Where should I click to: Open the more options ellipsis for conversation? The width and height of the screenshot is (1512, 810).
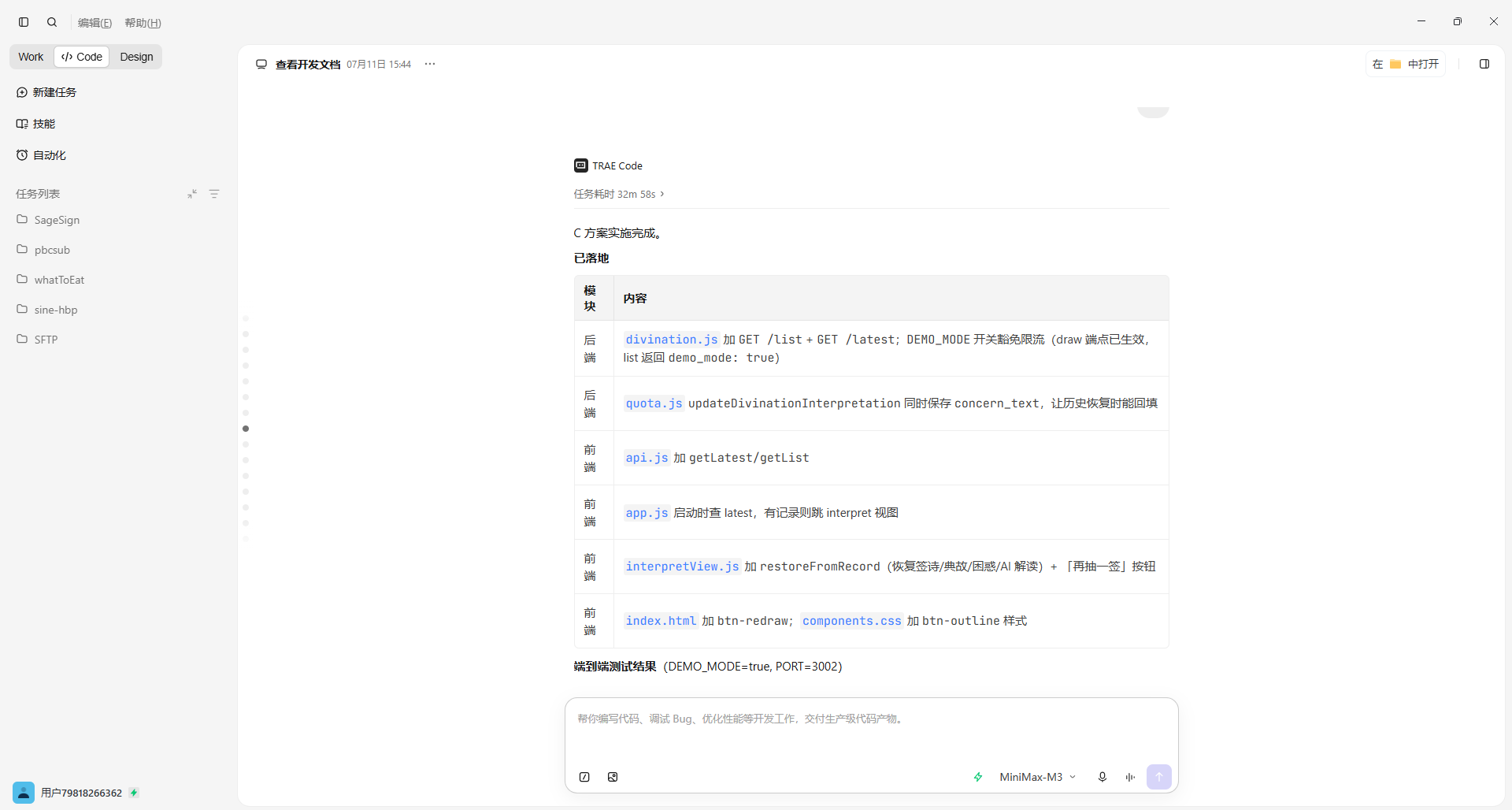430,64
